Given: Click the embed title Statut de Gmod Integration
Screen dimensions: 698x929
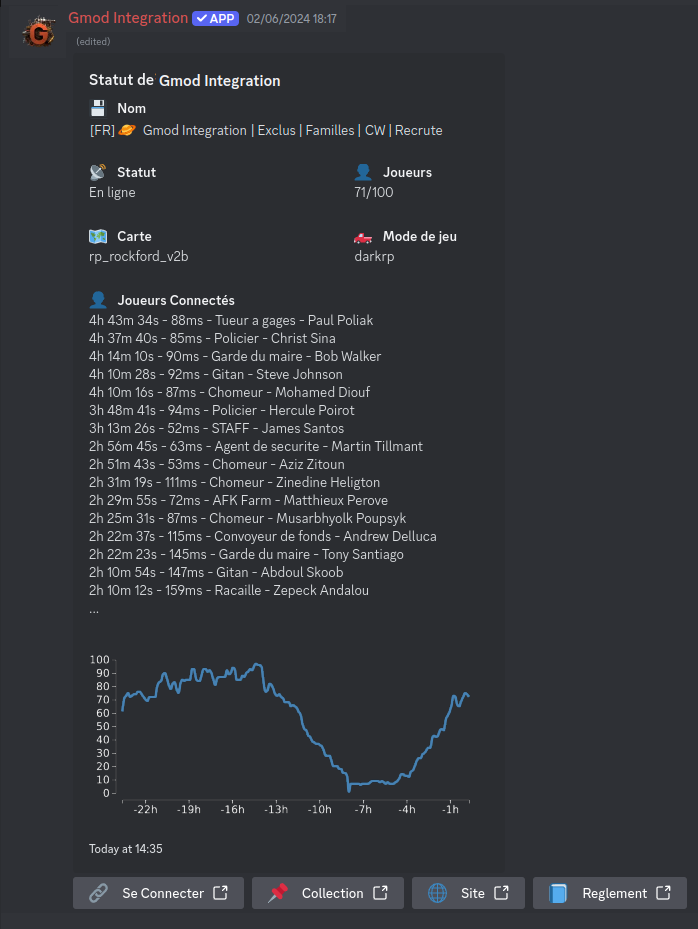Looking at the screenshot, I should (x=185, y=80).
